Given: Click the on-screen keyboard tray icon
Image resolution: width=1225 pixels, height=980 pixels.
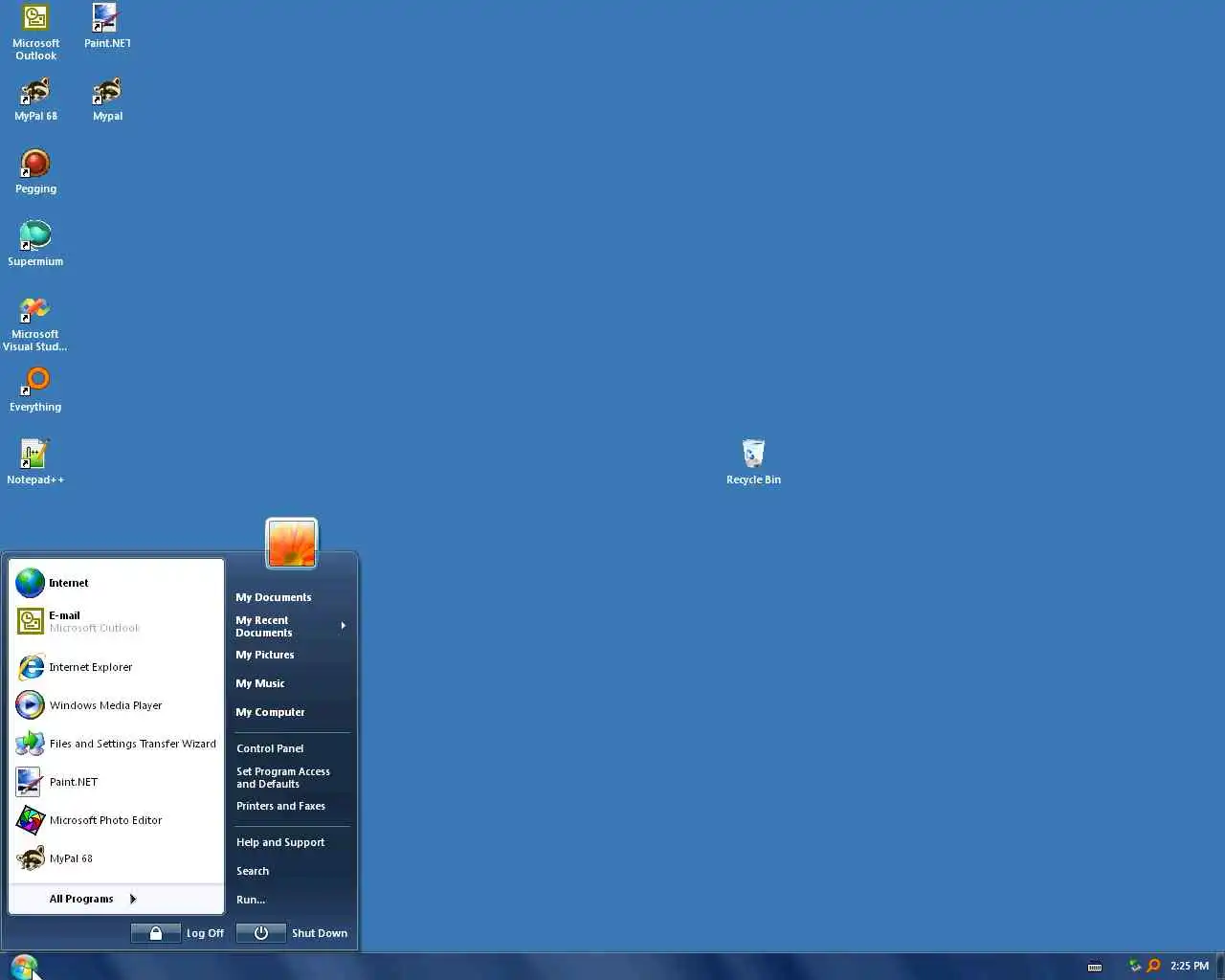Looking at the screenshot, I should coord(1095,966).
